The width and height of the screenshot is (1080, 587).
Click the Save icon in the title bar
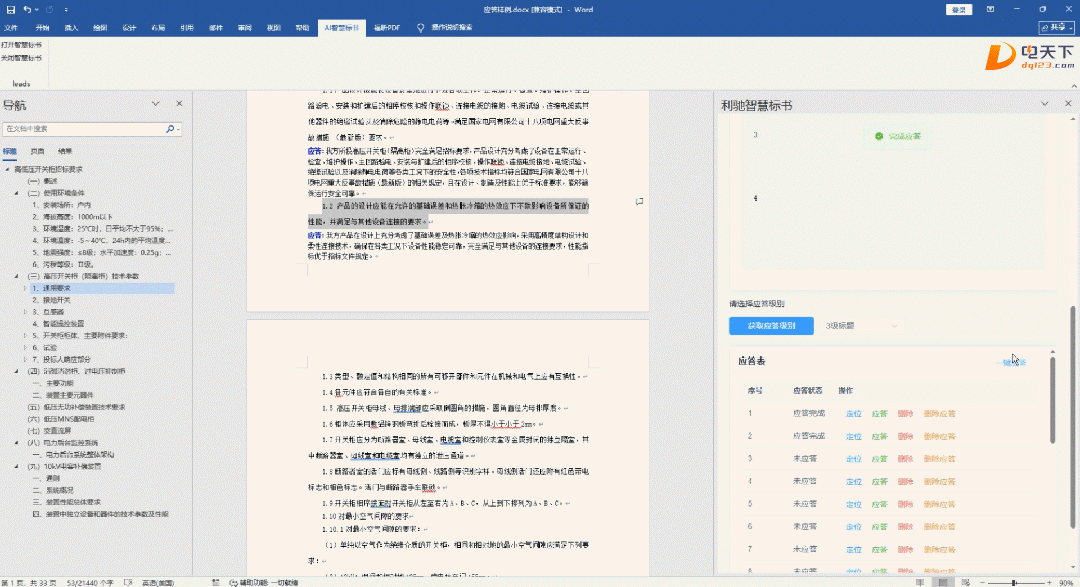(10, 10)
